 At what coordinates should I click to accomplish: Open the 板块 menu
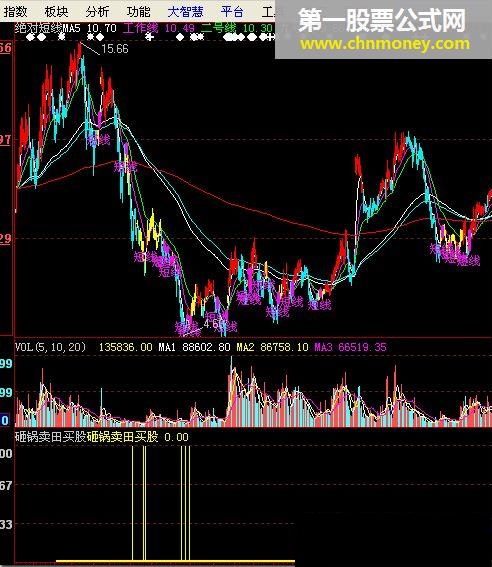tap(56, 12)
